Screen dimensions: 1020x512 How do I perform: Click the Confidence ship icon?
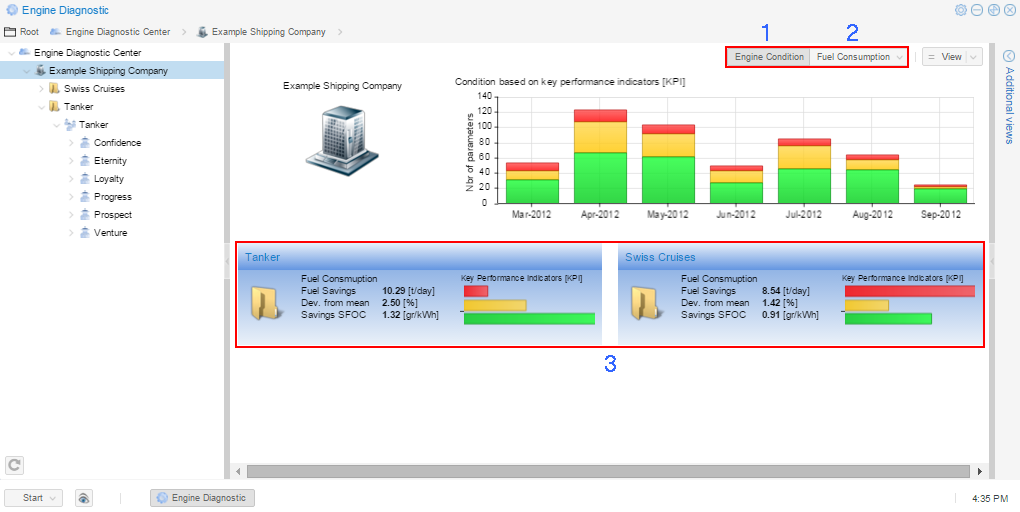pos(85,142)
